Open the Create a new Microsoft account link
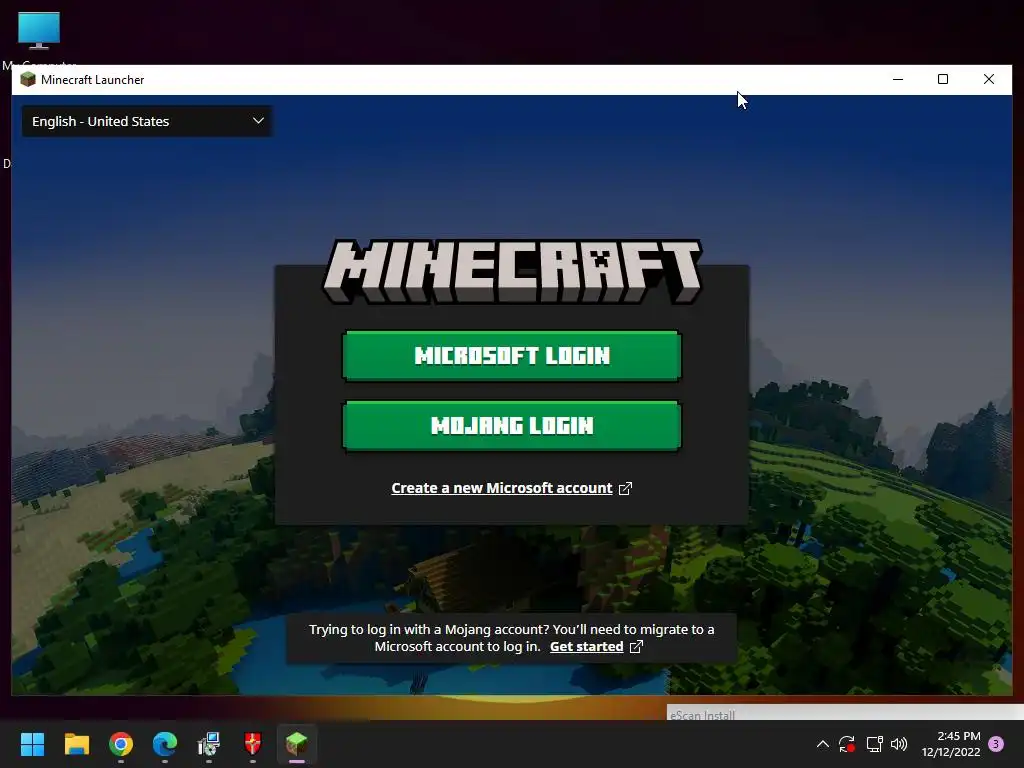Screen dimensions: 1024x768 pyautogui.click(x=502, y=488)
